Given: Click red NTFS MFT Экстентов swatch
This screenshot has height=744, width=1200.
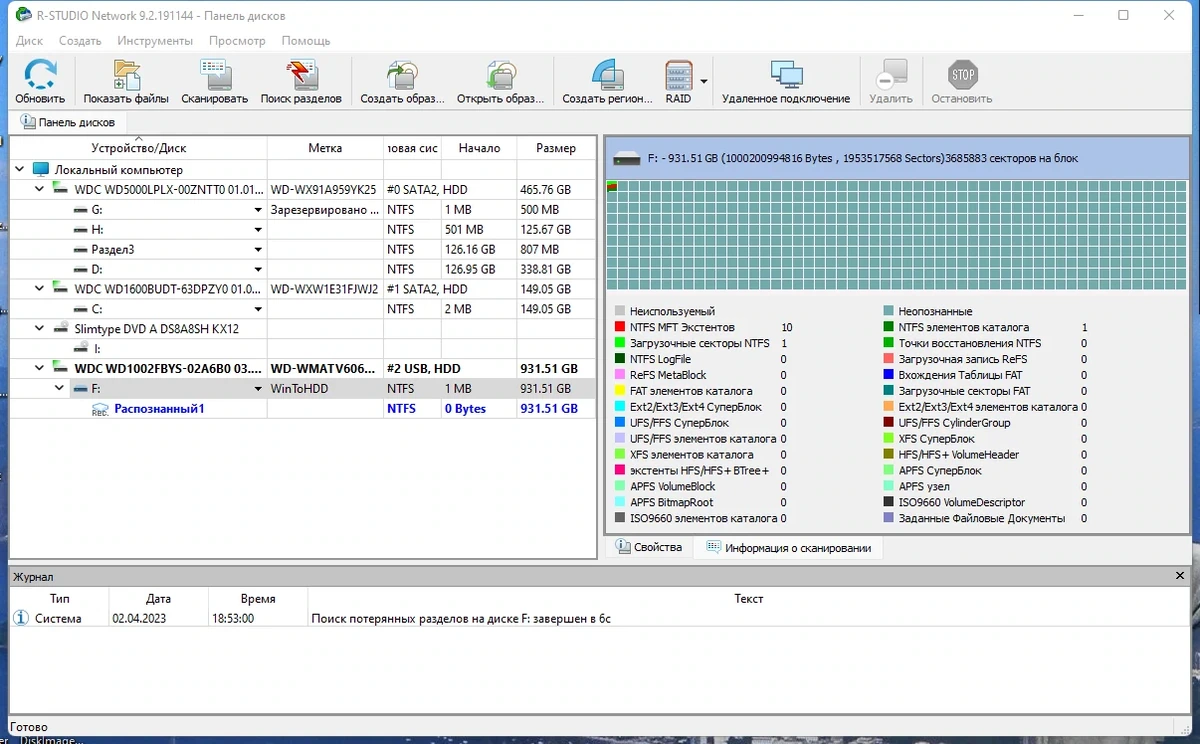Looking at the screenshot, I should coord(620,327).
